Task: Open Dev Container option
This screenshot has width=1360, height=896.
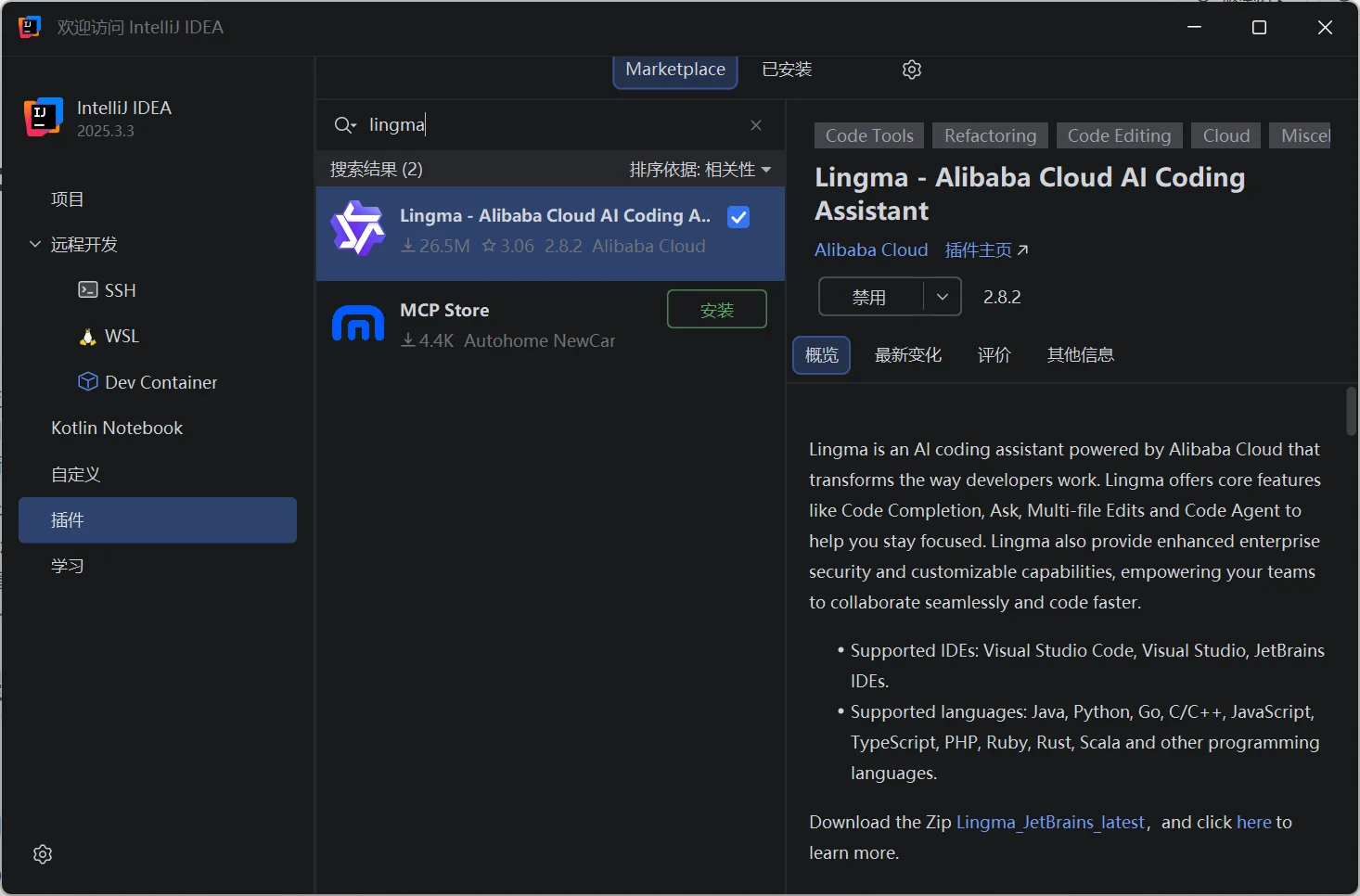Action: pyautogui.click(x=160, y=382)
